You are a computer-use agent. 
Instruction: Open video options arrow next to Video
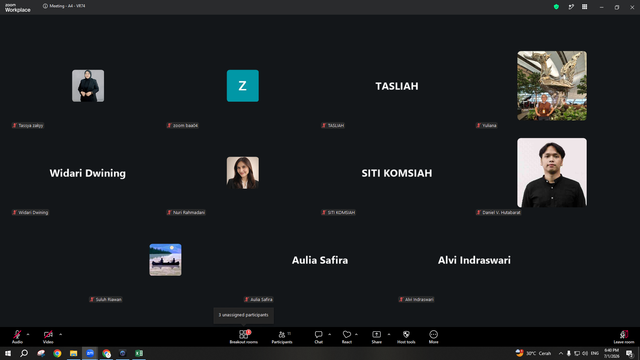tap(60, 334)
